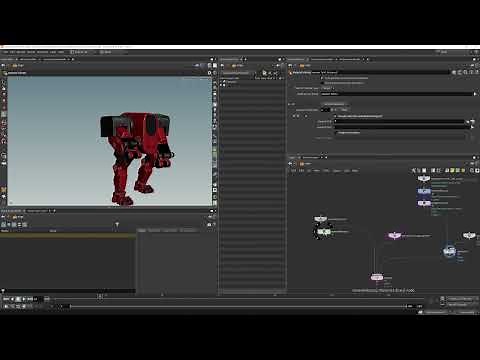Click arrow at right end of long group field
This screenshot has width=480, height=360.
(475, 94)
